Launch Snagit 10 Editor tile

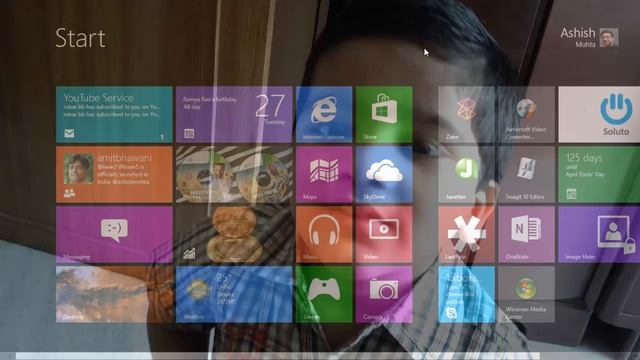526,174
